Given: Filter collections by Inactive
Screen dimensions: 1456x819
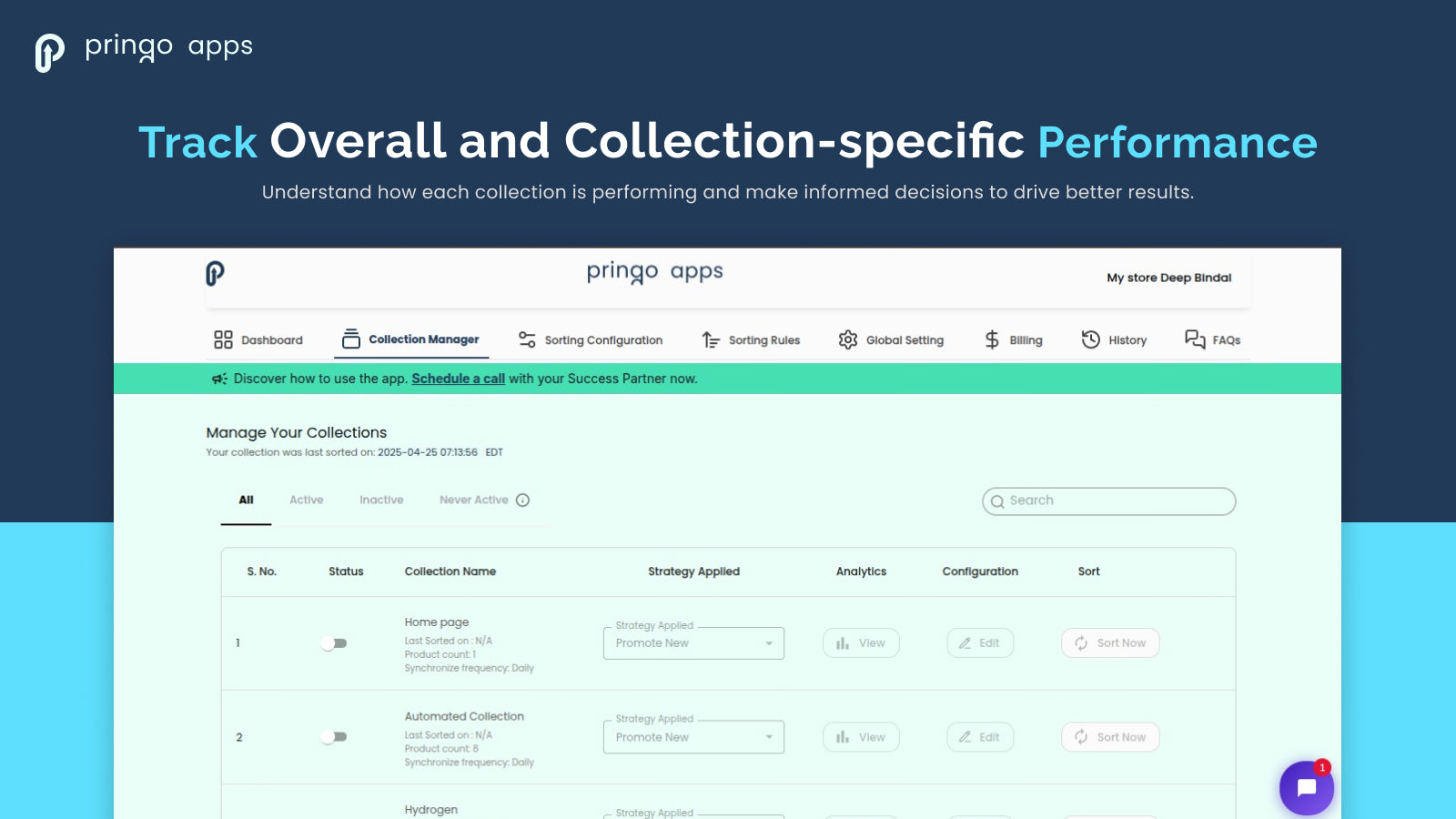Looking at the screenshot, I should [x=381, y=500].
